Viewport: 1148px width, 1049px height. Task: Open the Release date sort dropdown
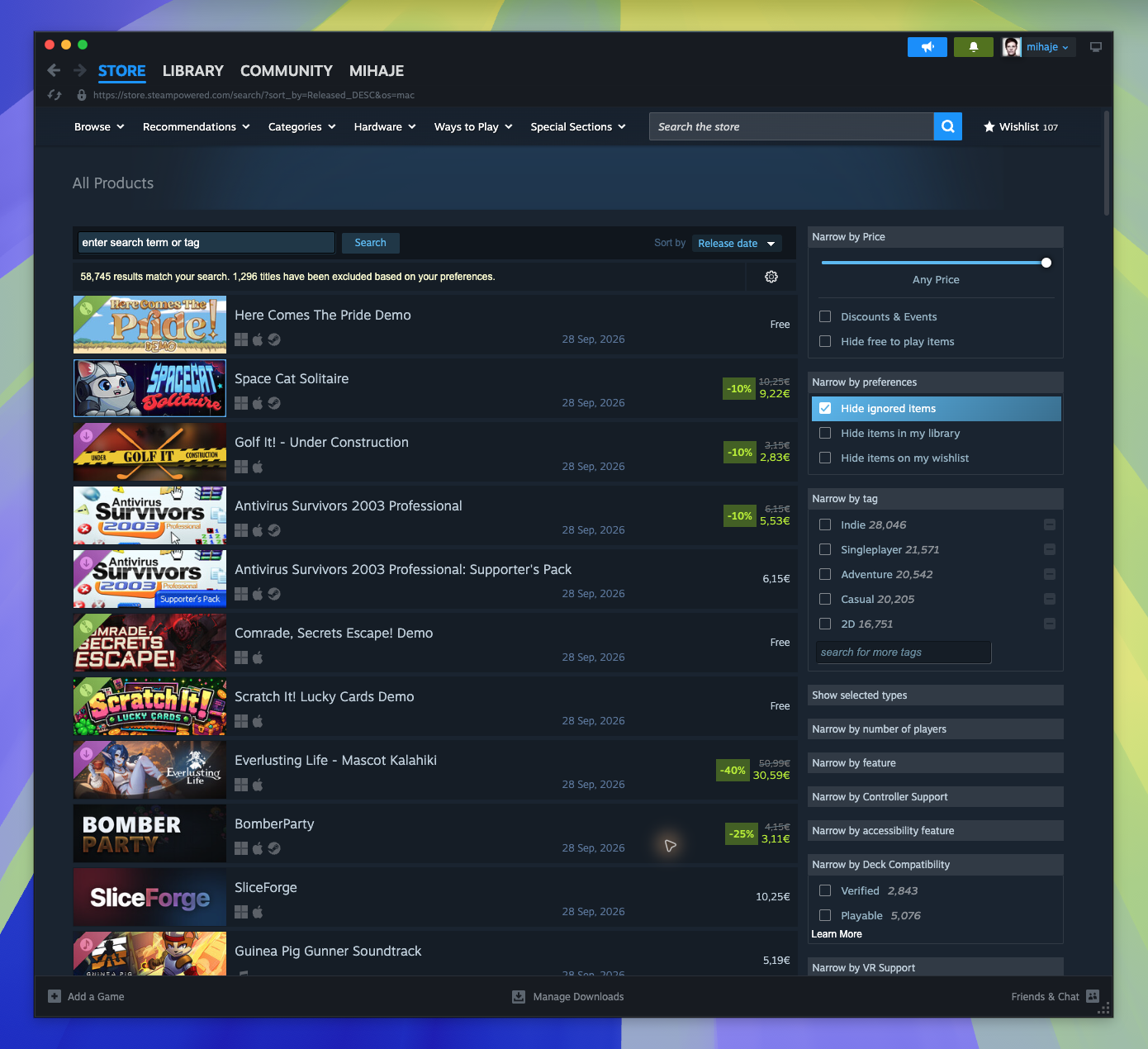[x=737, y=243]
